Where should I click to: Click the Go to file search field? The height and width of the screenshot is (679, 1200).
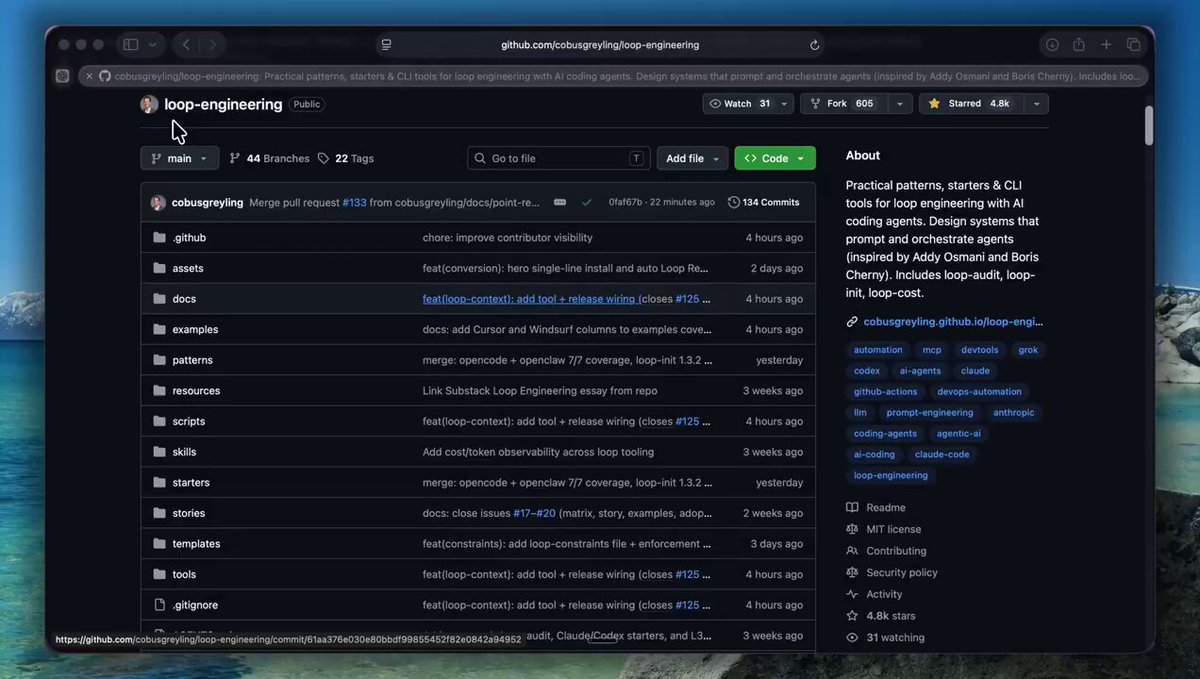tap(559, 158)
